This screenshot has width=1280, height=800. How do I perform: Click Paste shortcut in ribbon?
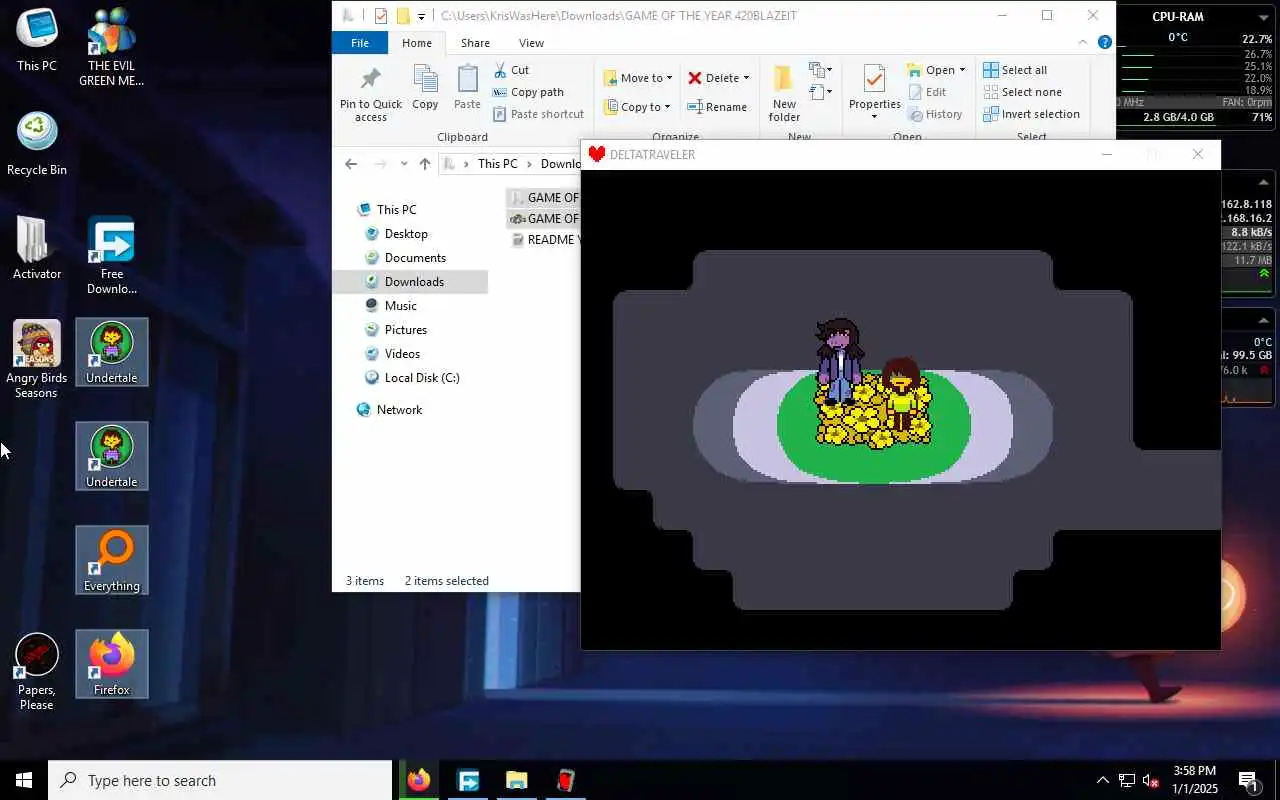tap(538, 114)
